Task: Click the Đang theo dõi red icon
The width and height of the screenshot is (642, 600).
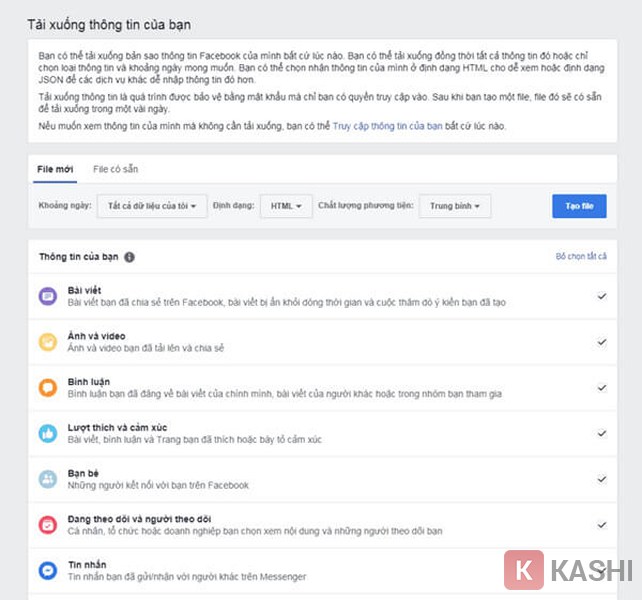Action: [x=48, y=525]
